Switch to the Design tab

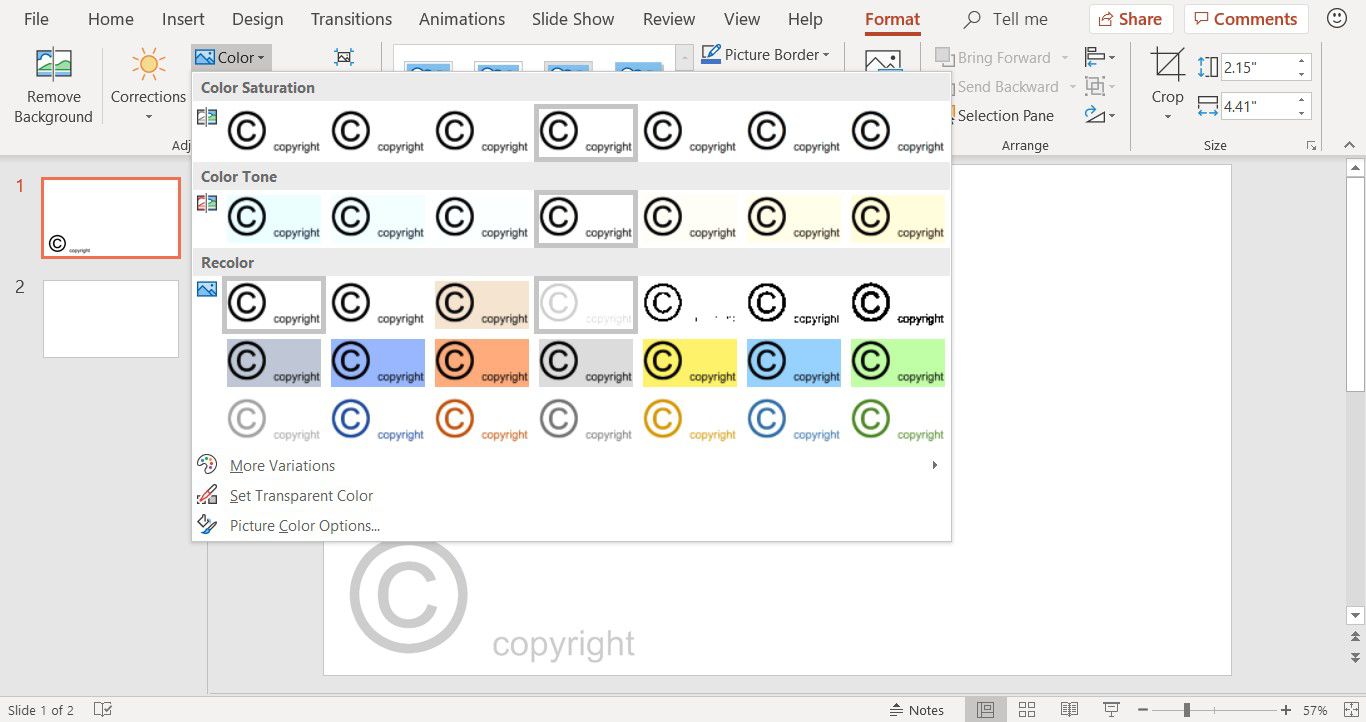(x=257, y=19)
